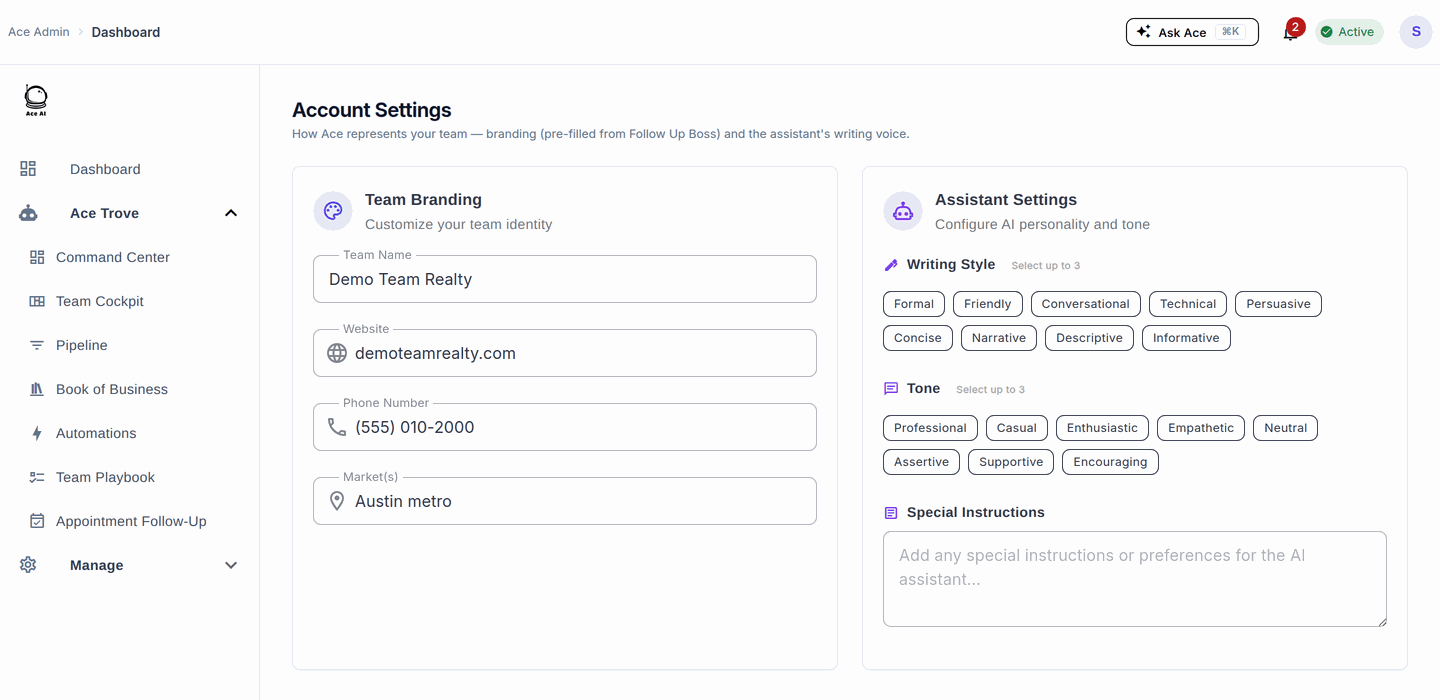Click the Book of Business books icon

coord(37,389)
